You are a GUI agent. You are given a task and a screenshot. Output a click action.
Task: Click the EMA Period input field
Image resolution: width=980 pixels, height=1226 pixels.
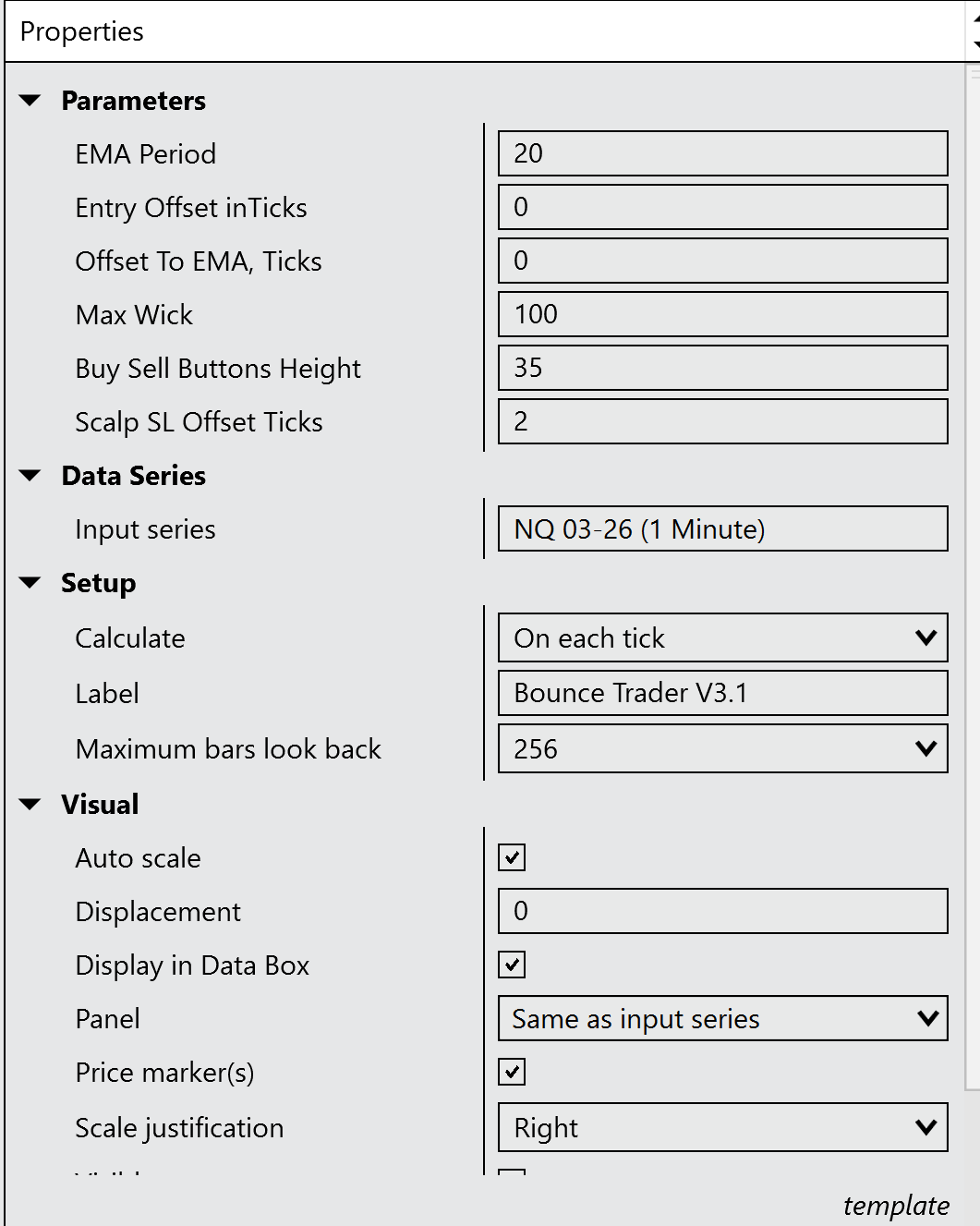722,153
